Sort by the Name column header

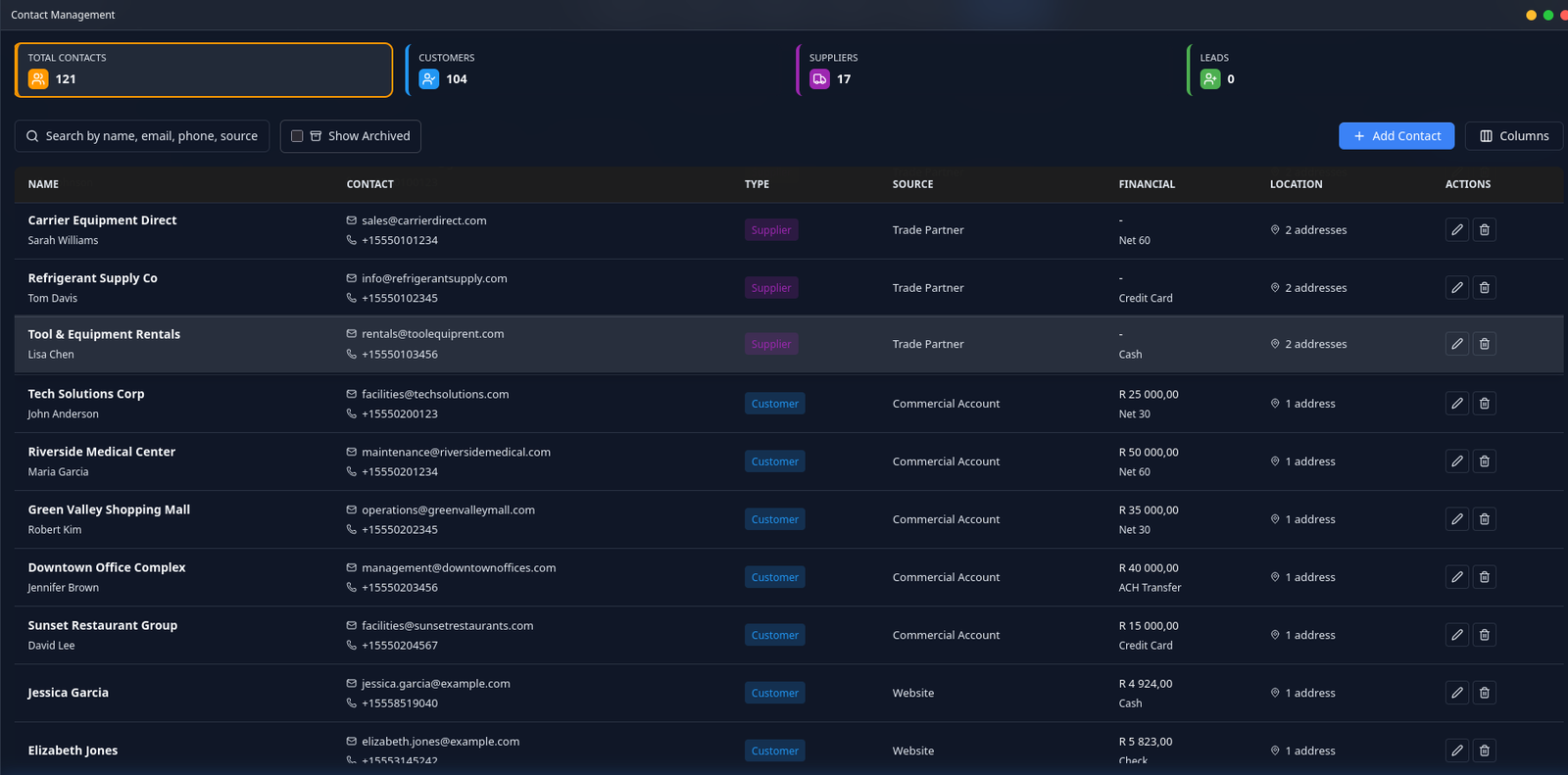click(x=43, y=184)
